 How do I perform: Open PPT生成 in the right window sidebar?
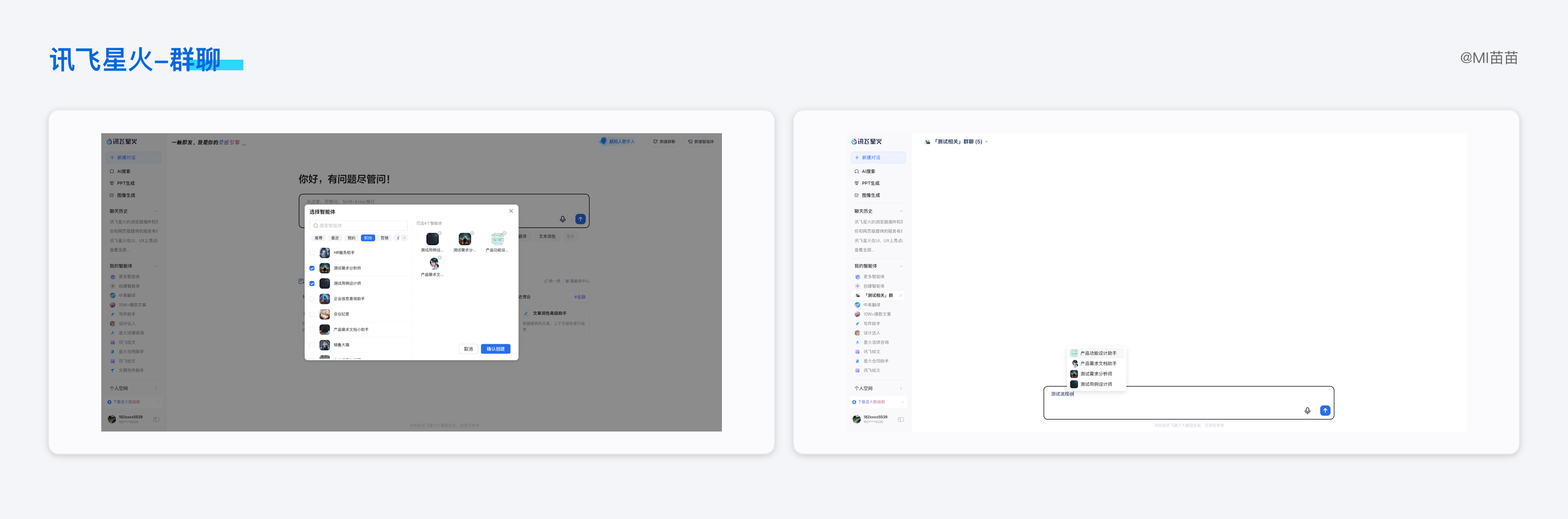867,183
